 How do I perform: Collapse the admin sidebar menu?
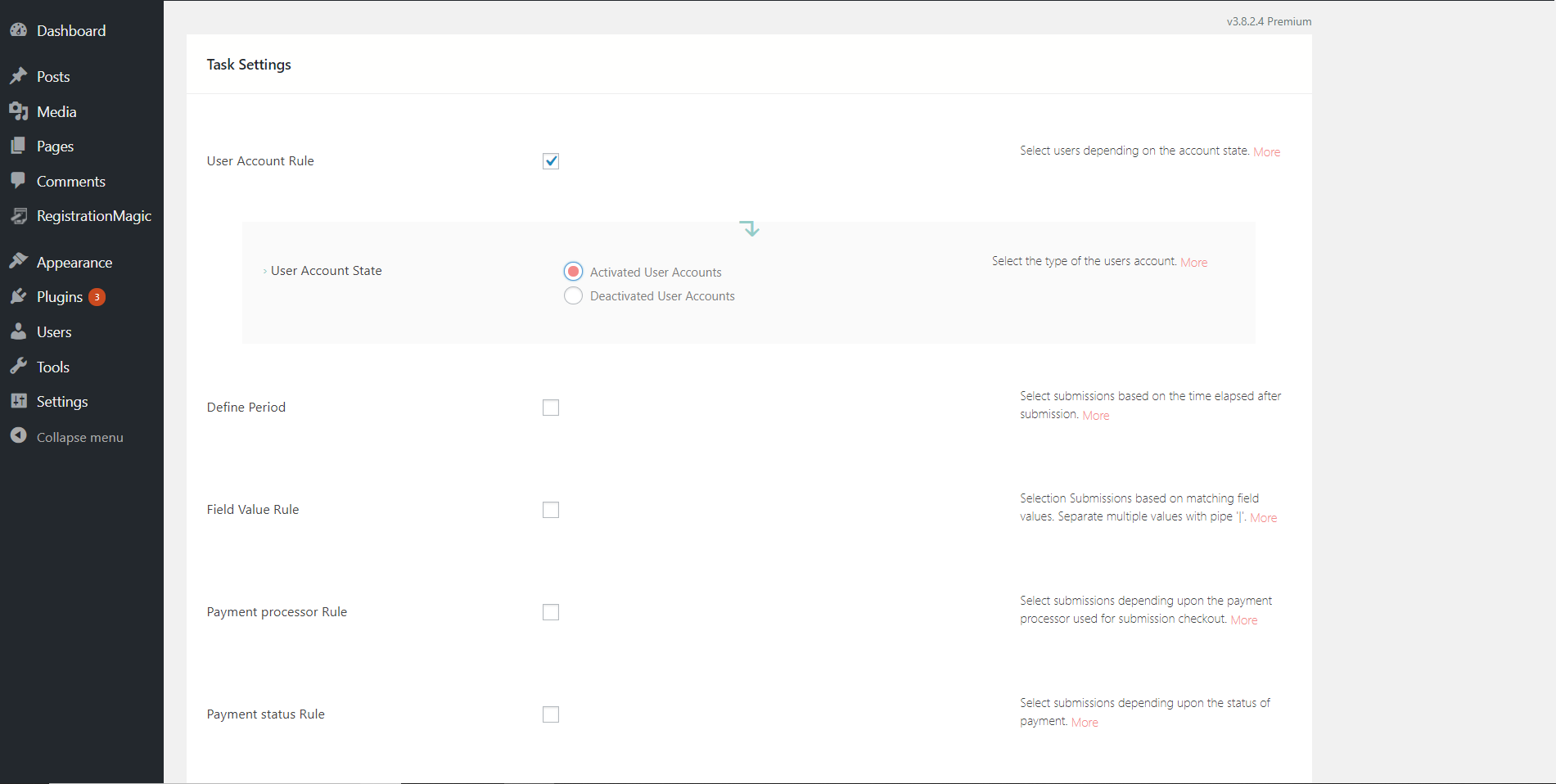(79, 437)
